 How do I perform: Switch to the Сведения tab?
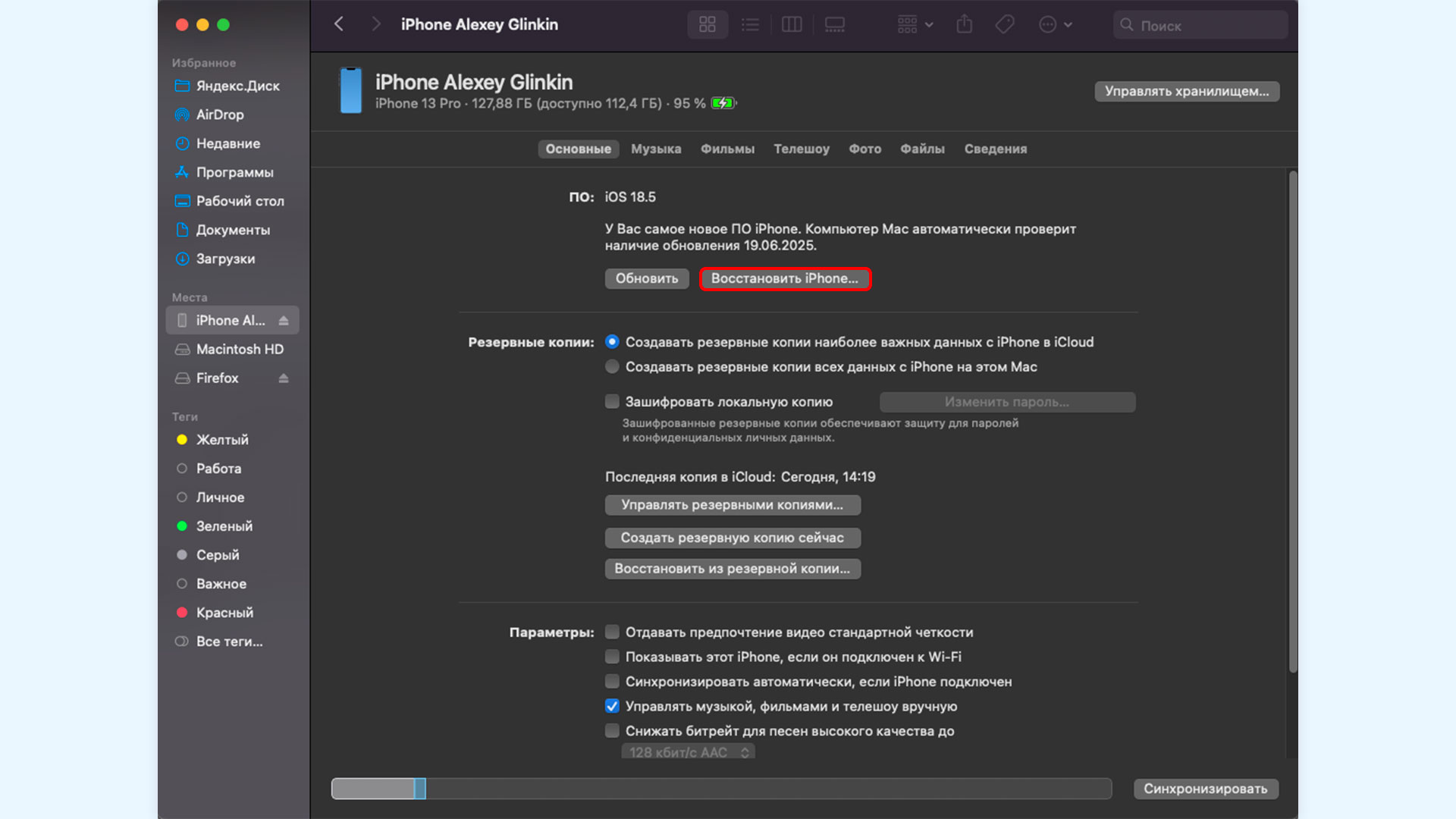(996, 149)
